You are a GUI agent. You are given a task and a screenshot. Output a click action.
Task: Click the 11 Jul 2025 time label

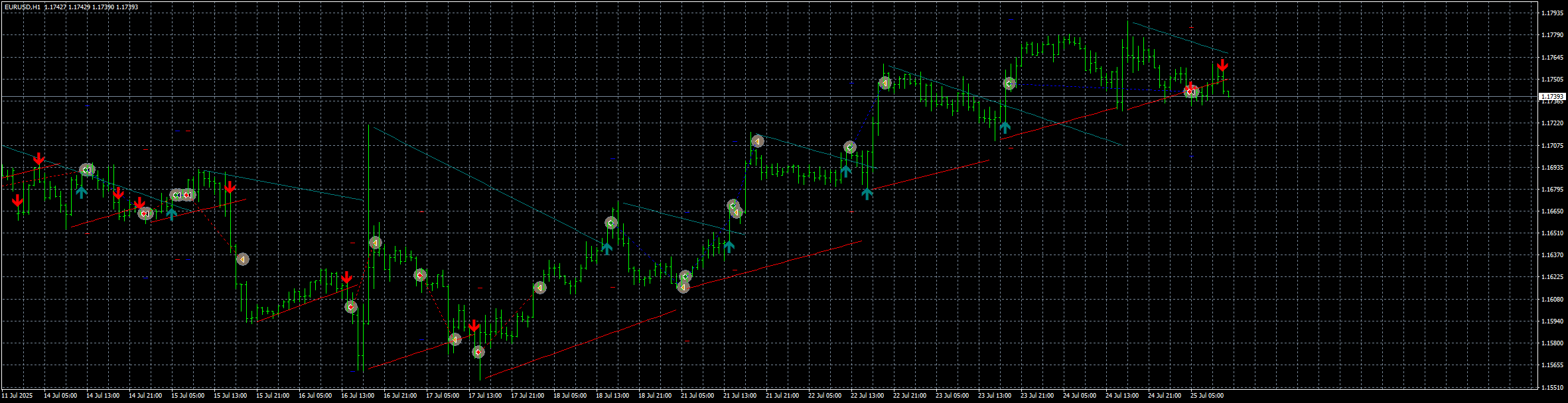coord(17,396)
